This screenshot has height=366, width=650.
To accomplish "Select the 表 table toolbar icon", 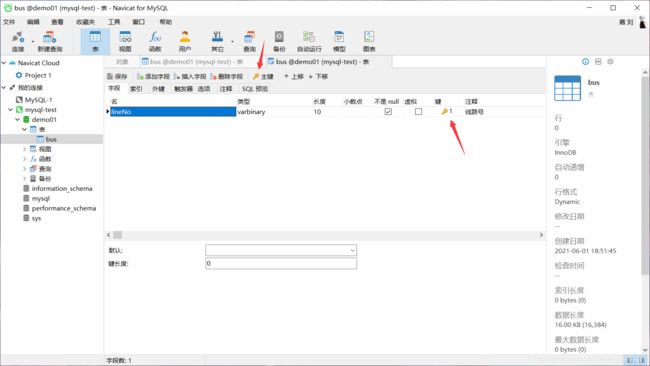I will tap(95, 41).
